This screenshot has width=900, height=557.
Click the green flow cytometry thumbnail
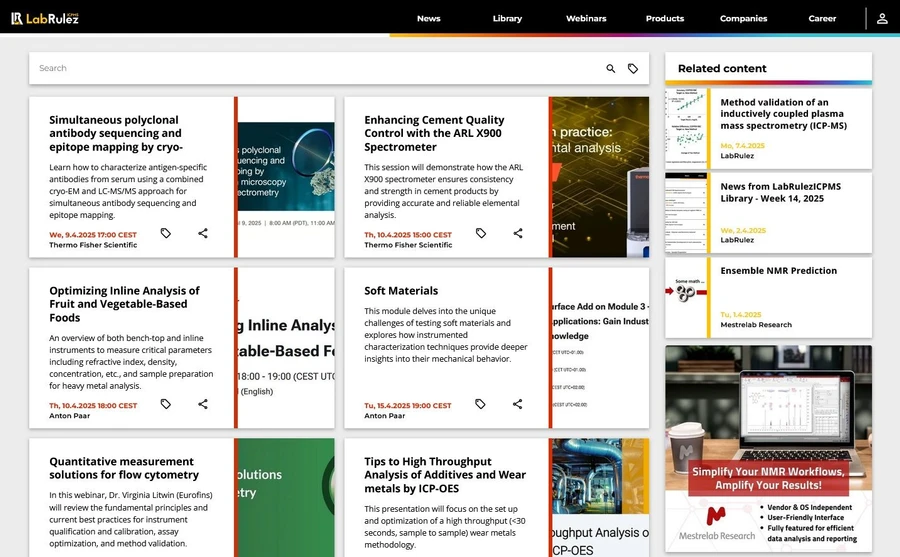(286, 498)
